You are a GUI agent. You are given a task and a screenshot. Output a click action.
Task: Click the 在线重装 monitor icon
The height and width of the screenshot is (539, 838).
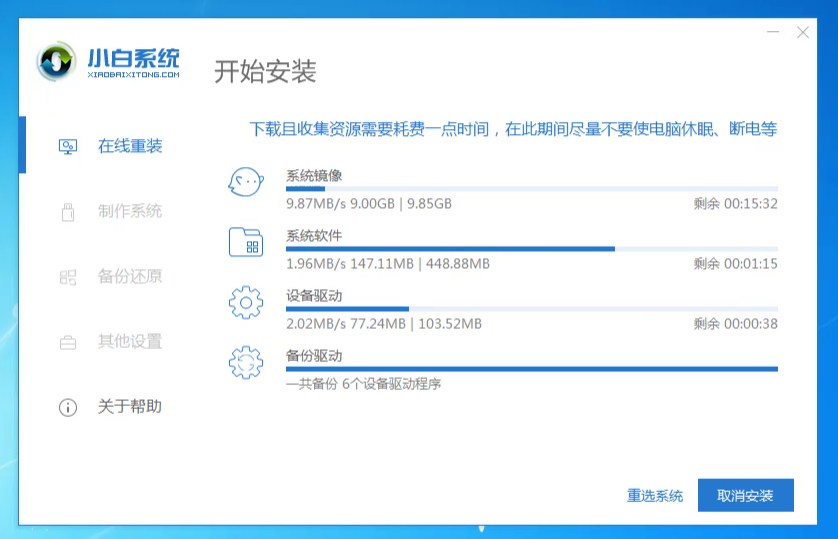click(x=68, y=146)
